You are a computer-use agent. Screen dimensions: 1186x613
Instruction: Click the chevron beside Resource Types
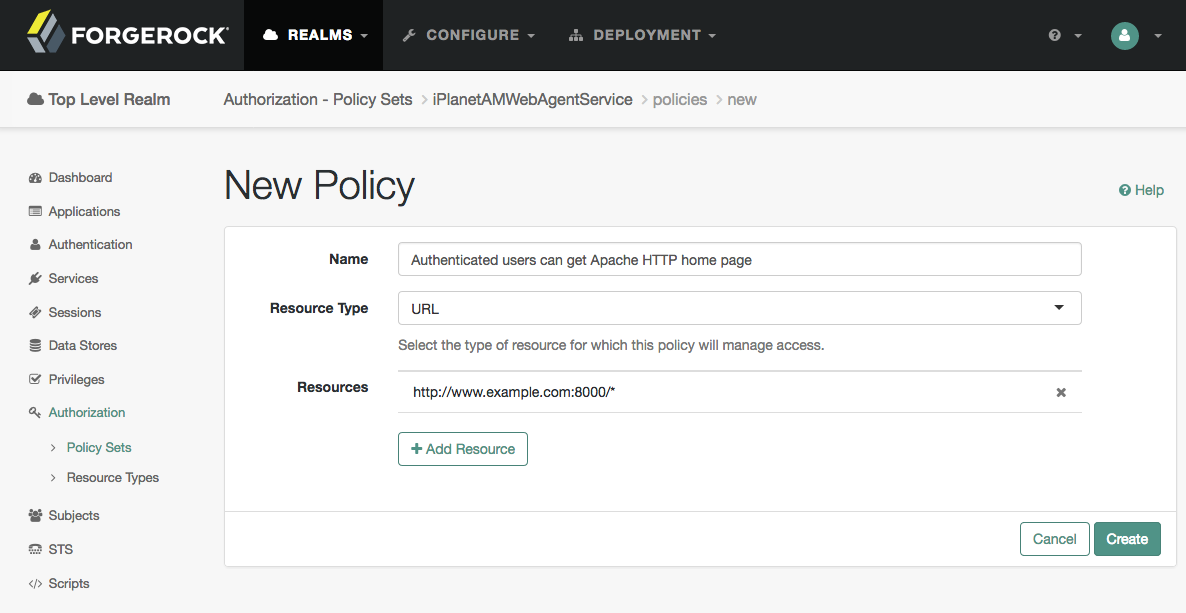click(x=53, y=478)
